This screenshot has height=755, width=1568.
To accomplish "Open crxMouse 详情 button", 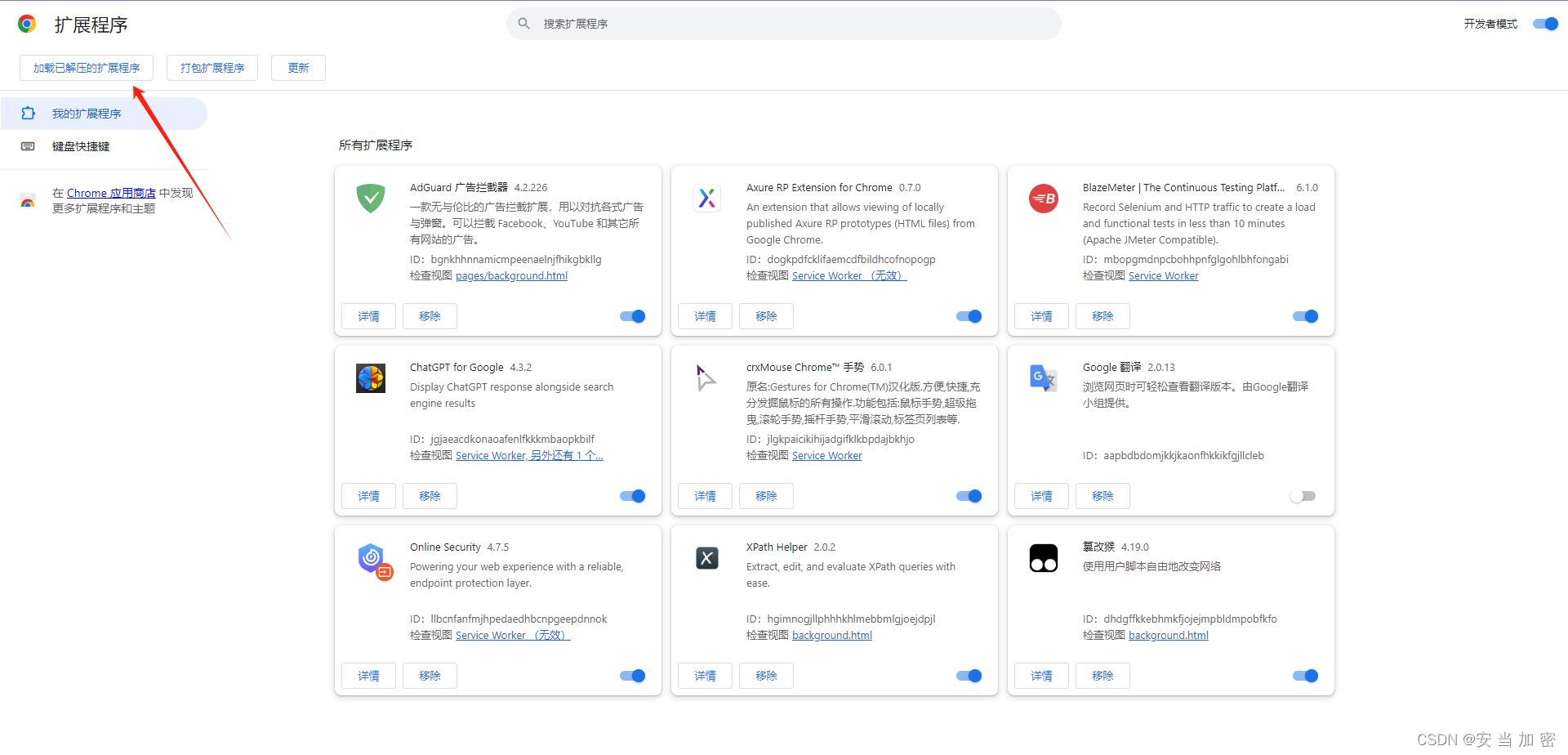I will pos(705,496).
